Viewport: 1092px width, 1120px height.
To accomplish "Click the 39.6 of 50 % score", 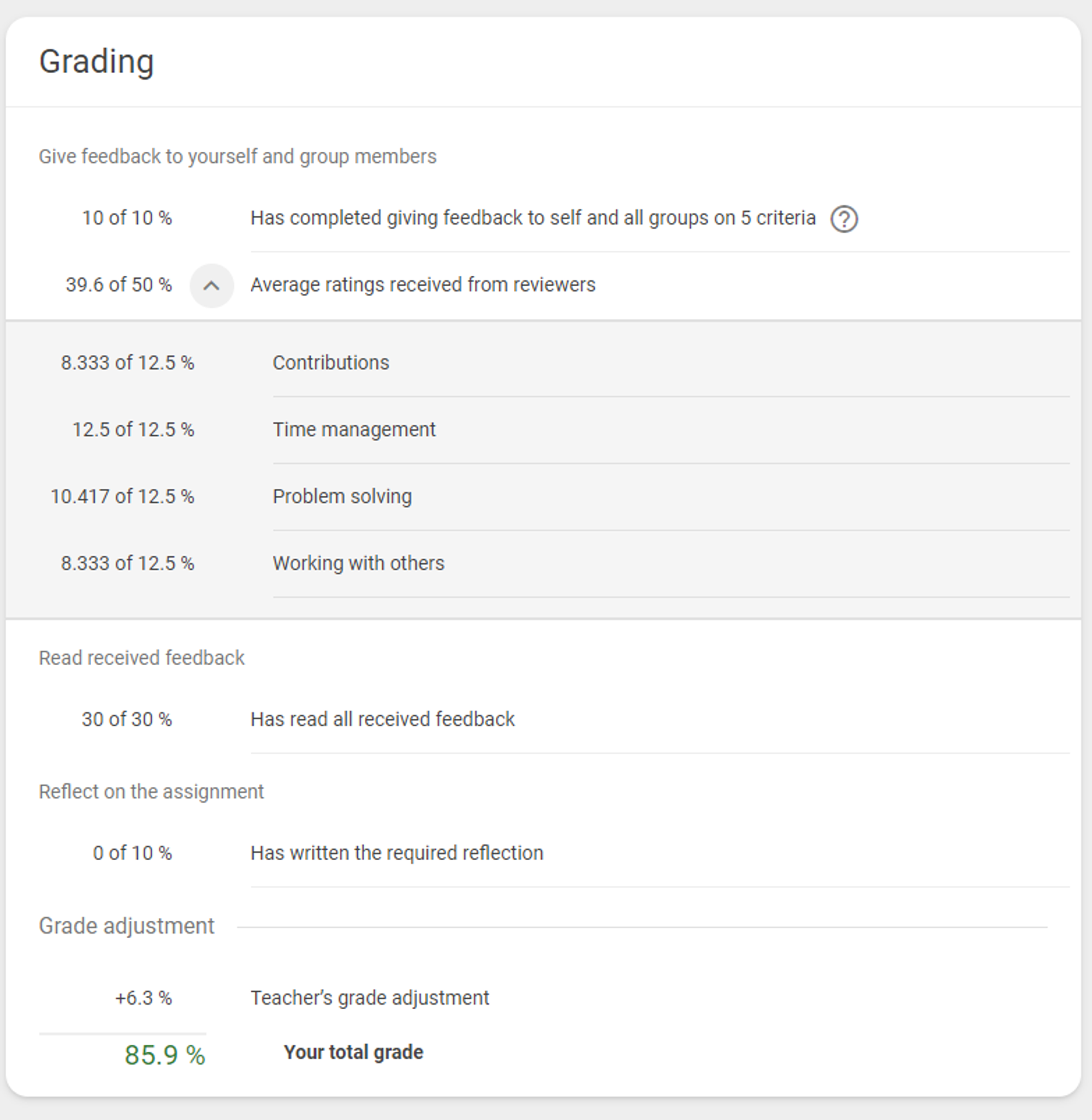I will click(x=118, y=285).
